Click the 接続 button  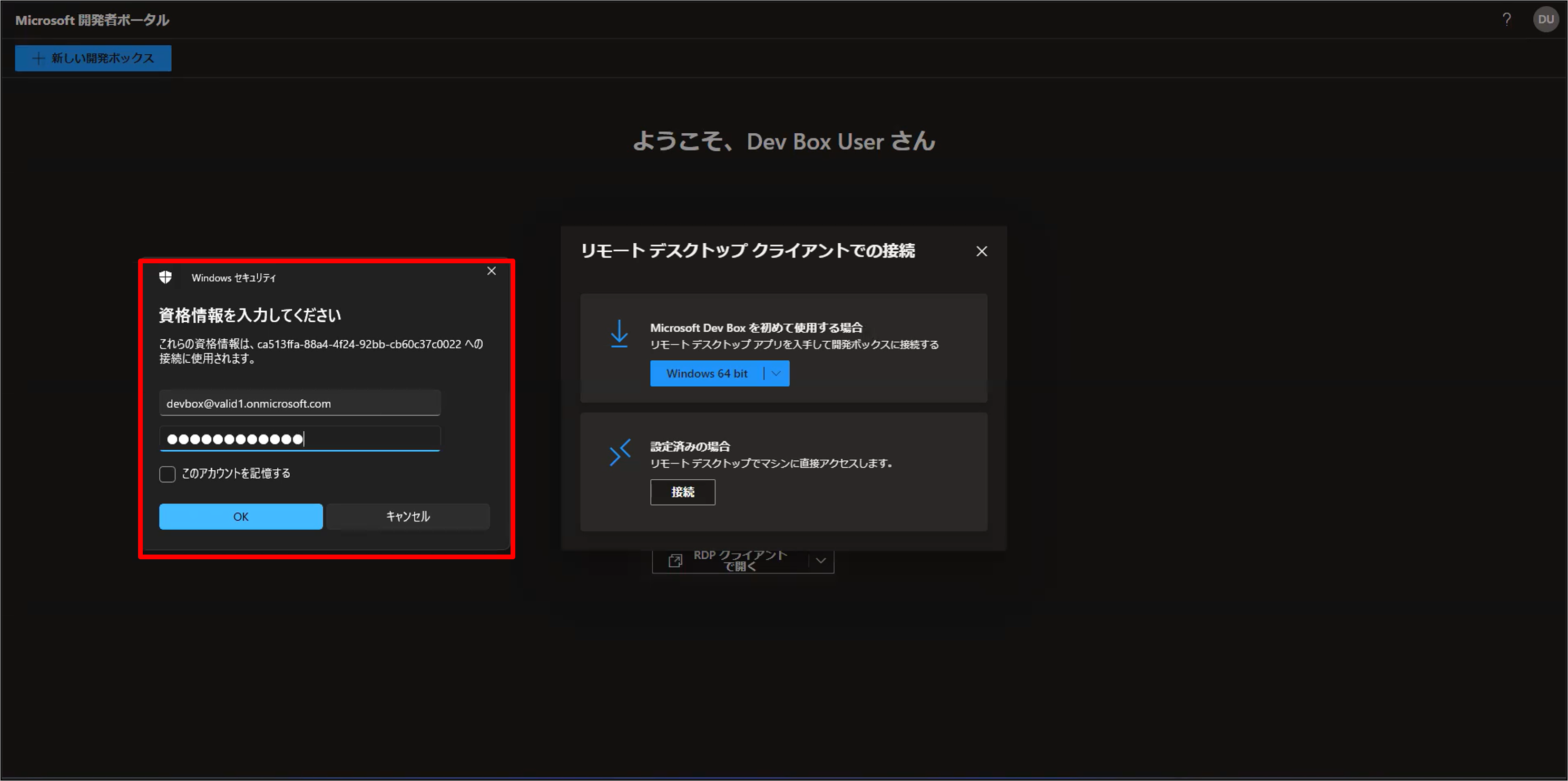pyautogui.click(x=682, y=492)
